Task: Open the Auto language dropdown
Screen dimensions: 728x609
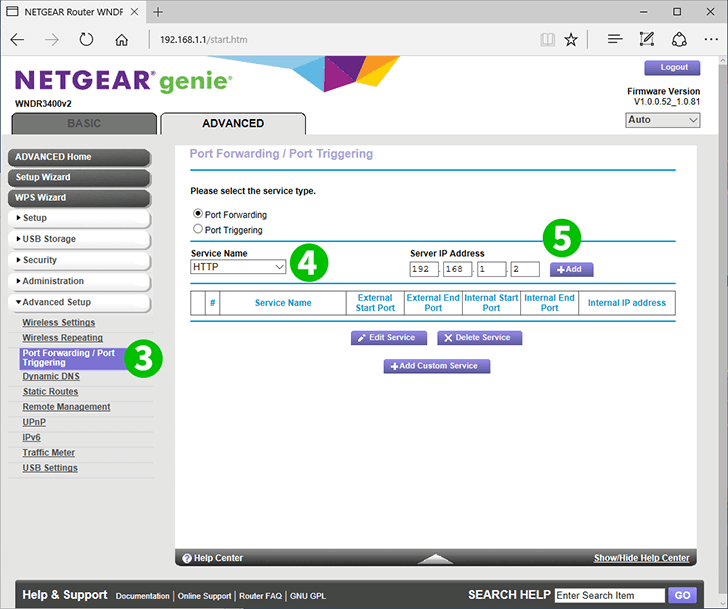Action: (x=663, y=120)
